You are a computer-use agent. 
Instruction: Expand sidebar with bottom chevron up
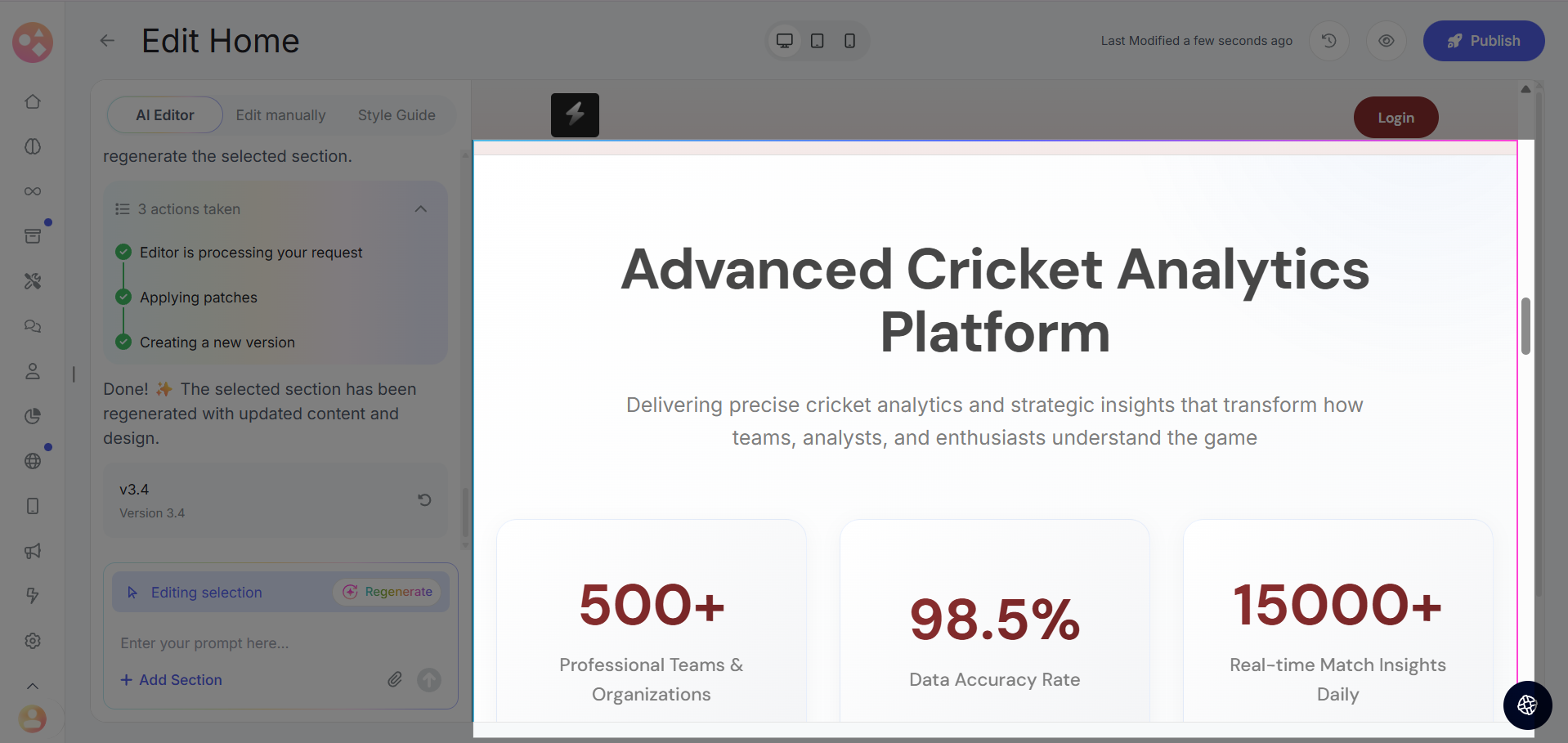[33, 686]
